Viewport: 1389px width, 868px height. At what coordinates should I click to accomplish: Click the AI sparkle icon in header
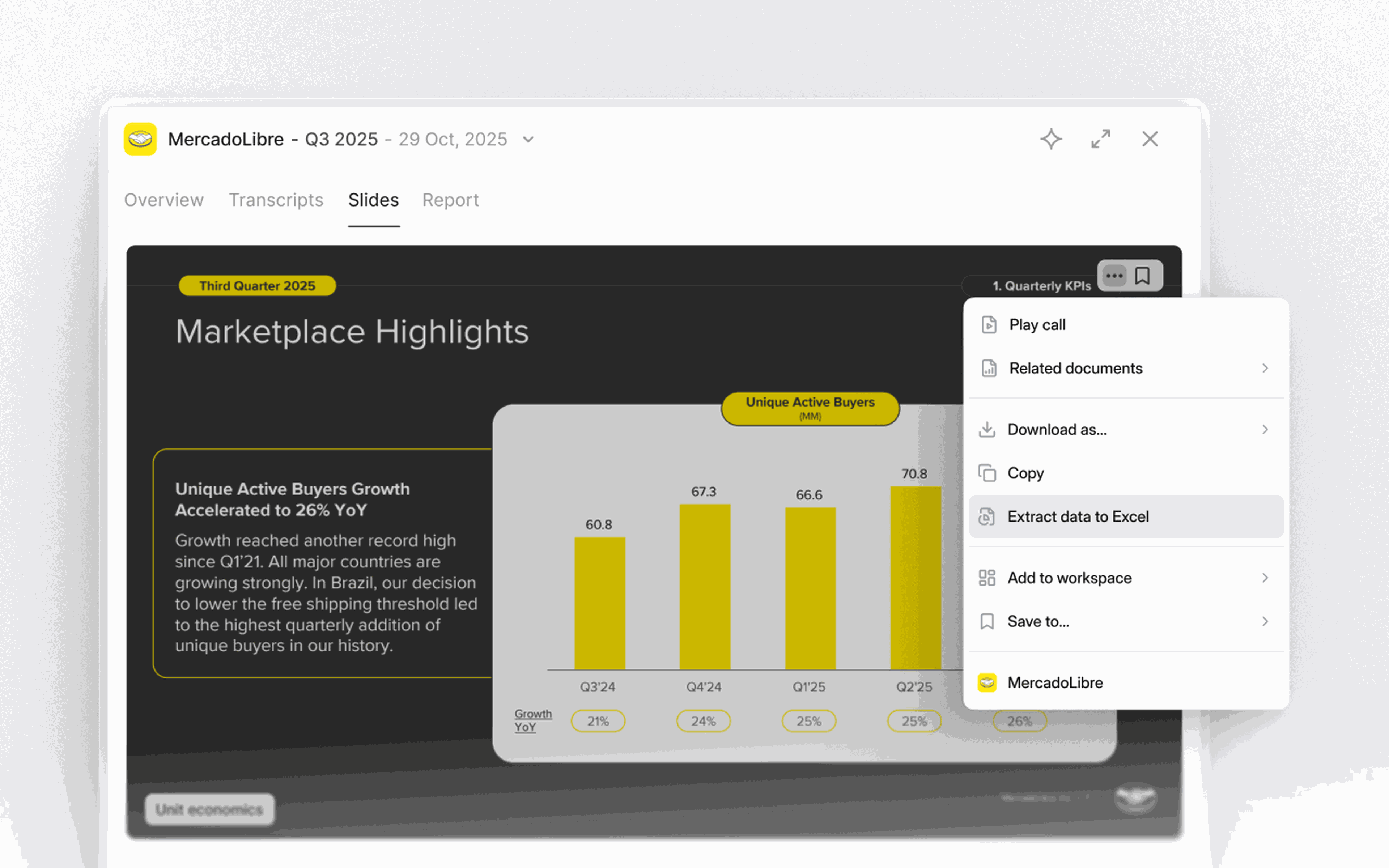[1051, 139]
